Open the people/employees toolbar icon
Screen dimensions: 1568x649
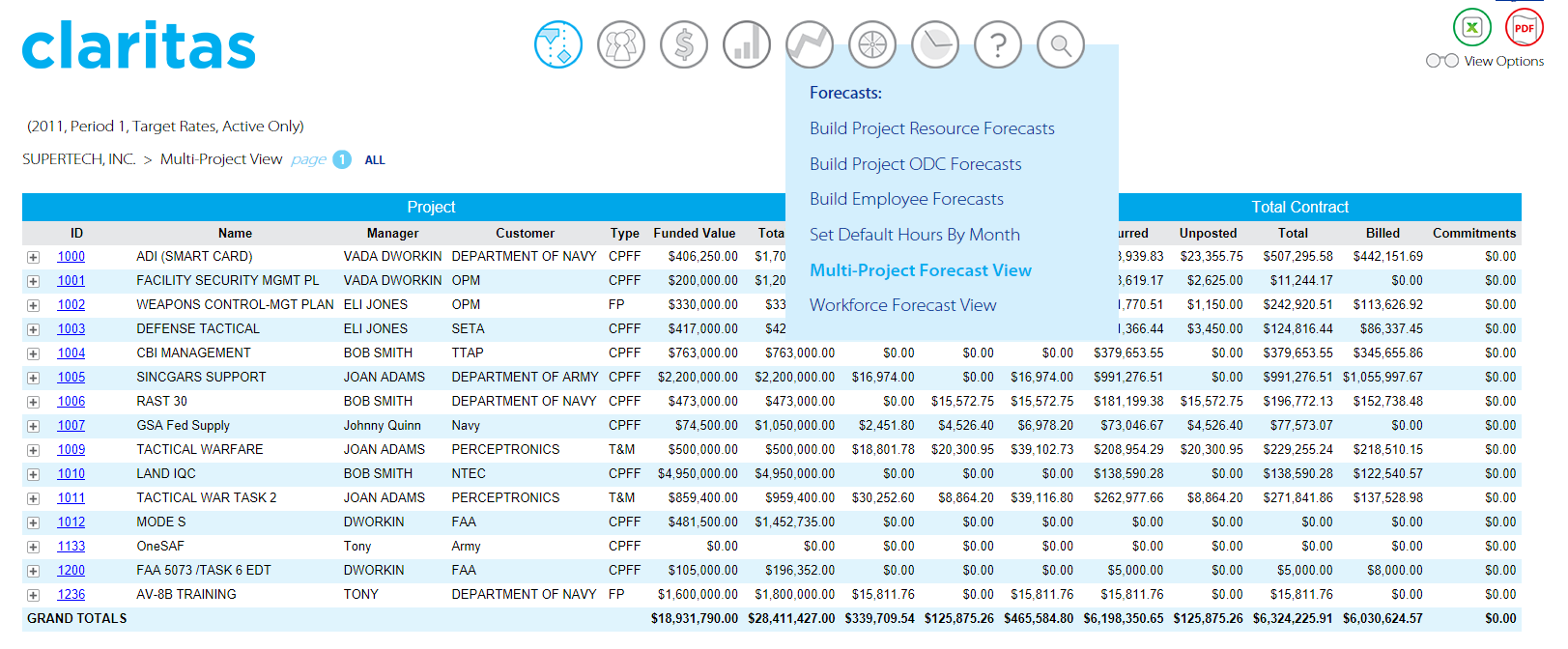click(621, 44)
